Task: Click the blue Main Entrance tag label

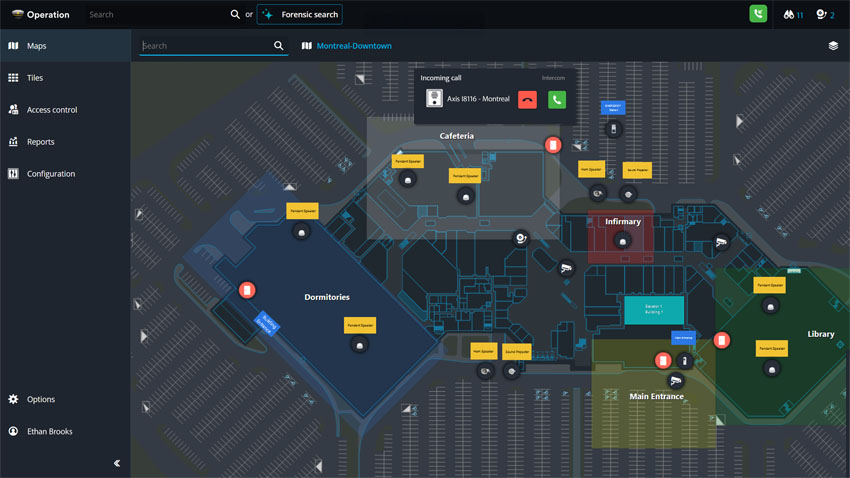Action: pos(684,338)
